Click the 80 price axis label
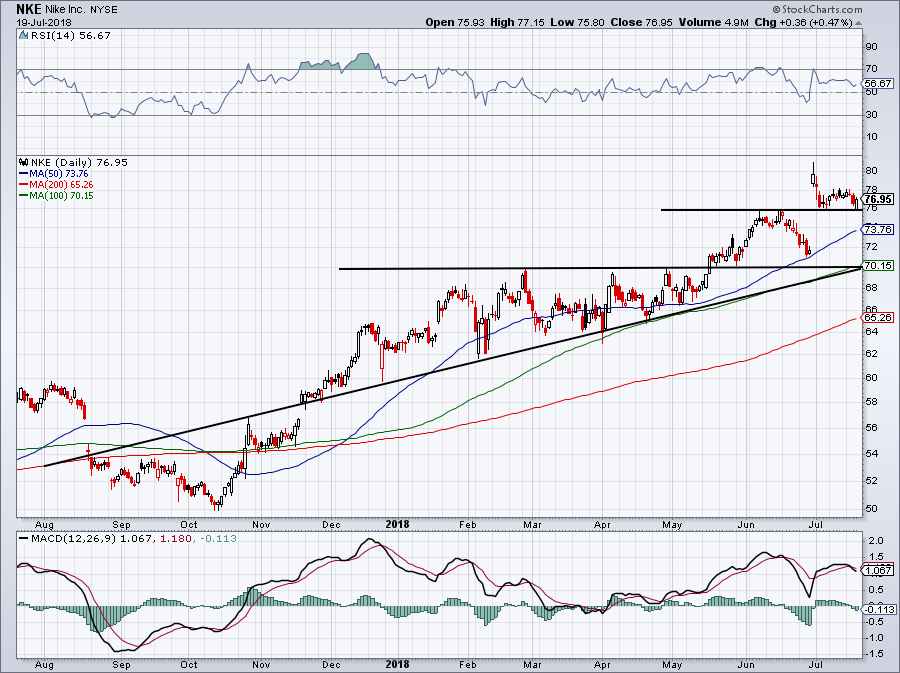This screenshot has height=673, width=900. (871, 170)
